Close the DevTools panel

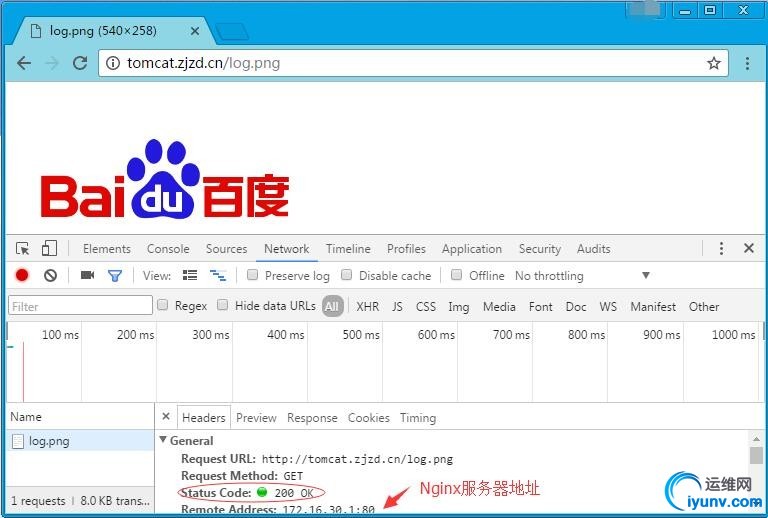[748, 248]
